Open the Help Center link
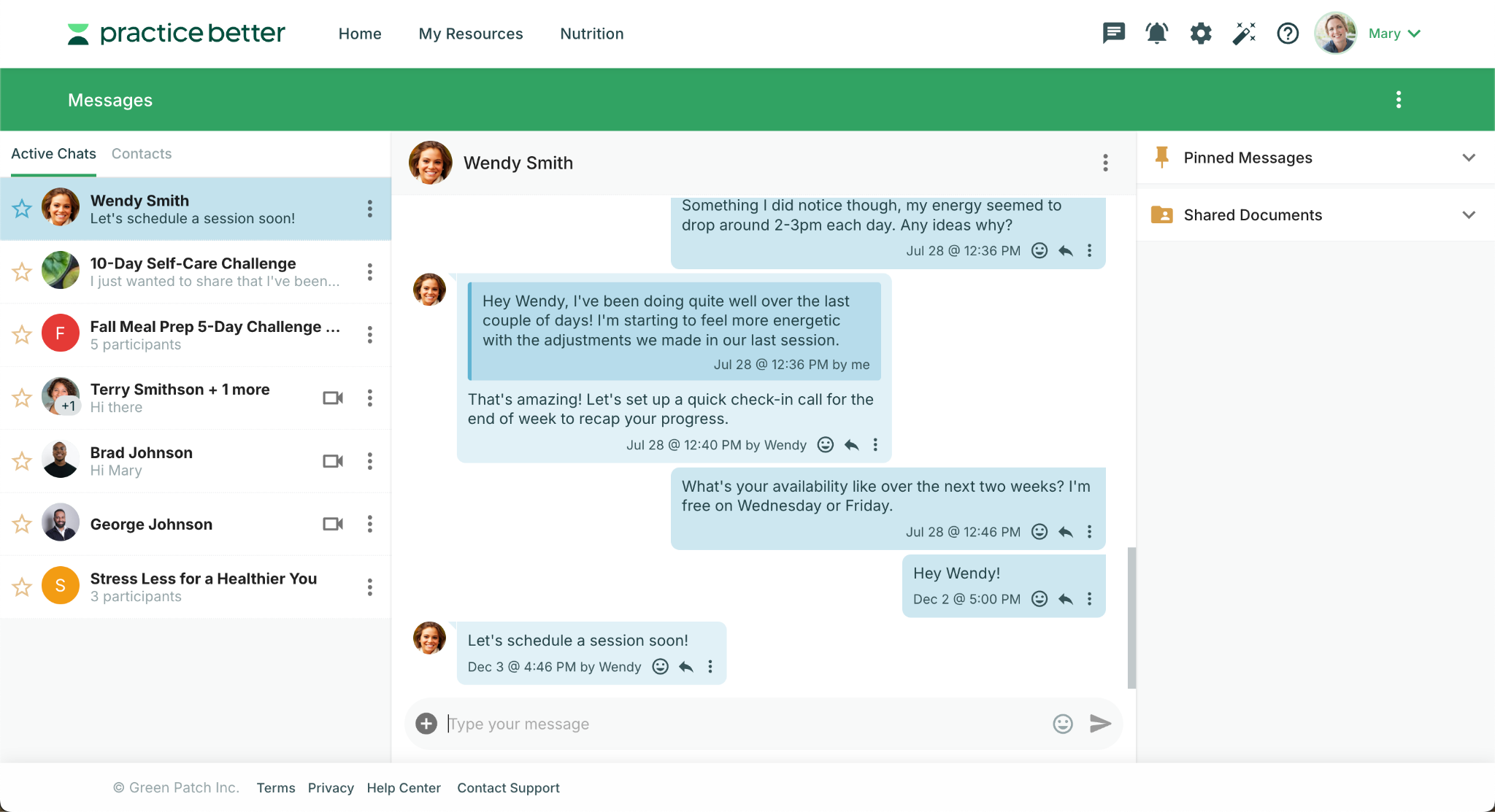Image resolution: width=1495 pixels, height=812 pixels. tap(404, 788)
